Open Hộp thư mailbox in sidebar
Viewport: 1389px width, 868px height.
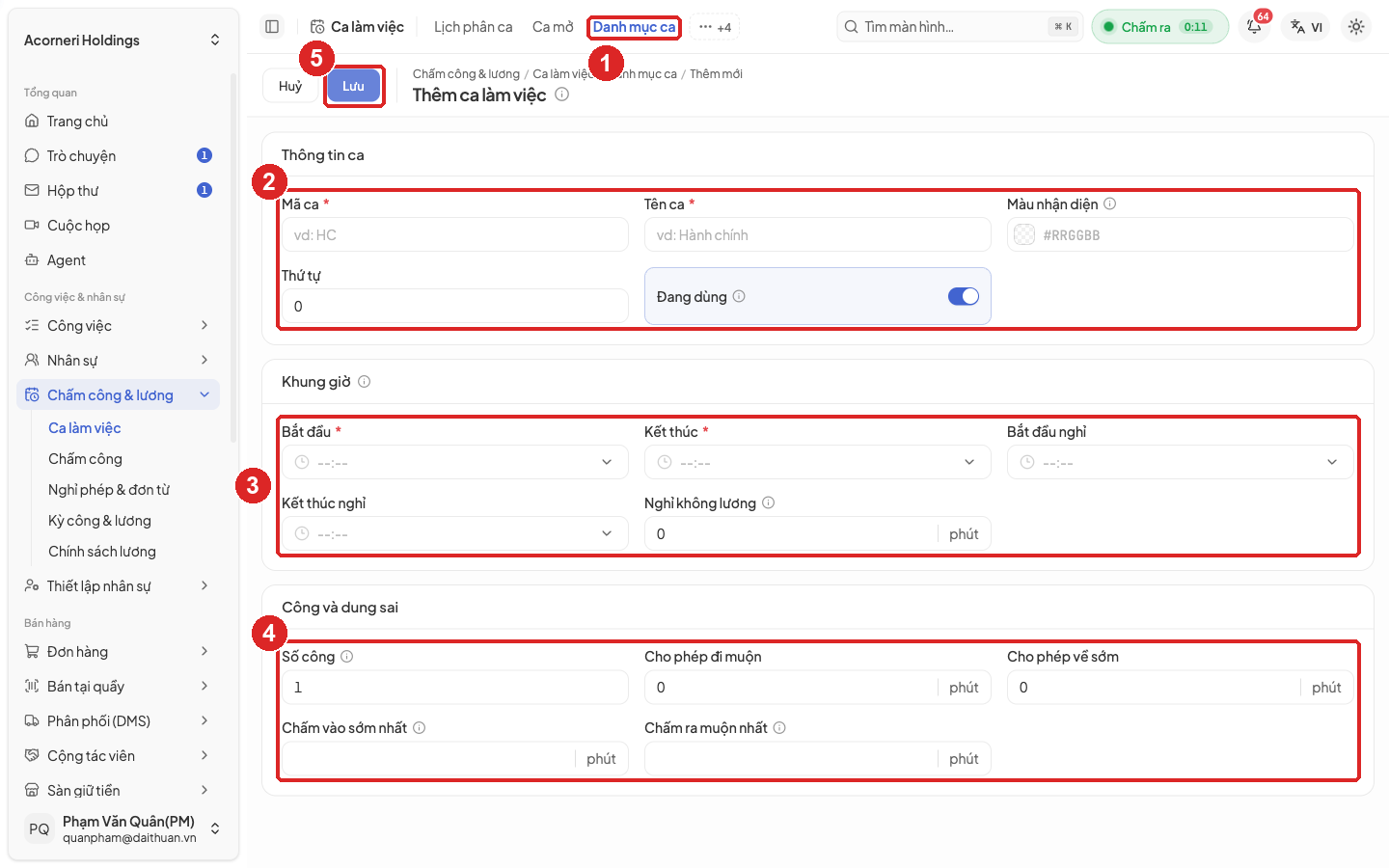(119, 191)
